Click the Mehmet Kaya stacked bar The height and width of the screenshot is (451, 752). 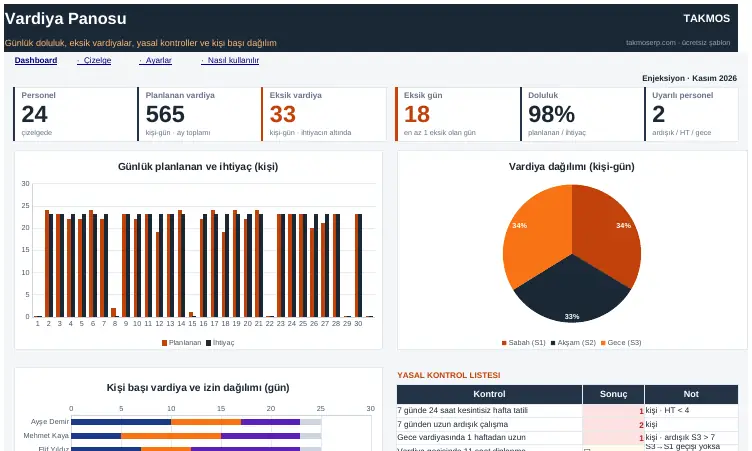point(196,436)
